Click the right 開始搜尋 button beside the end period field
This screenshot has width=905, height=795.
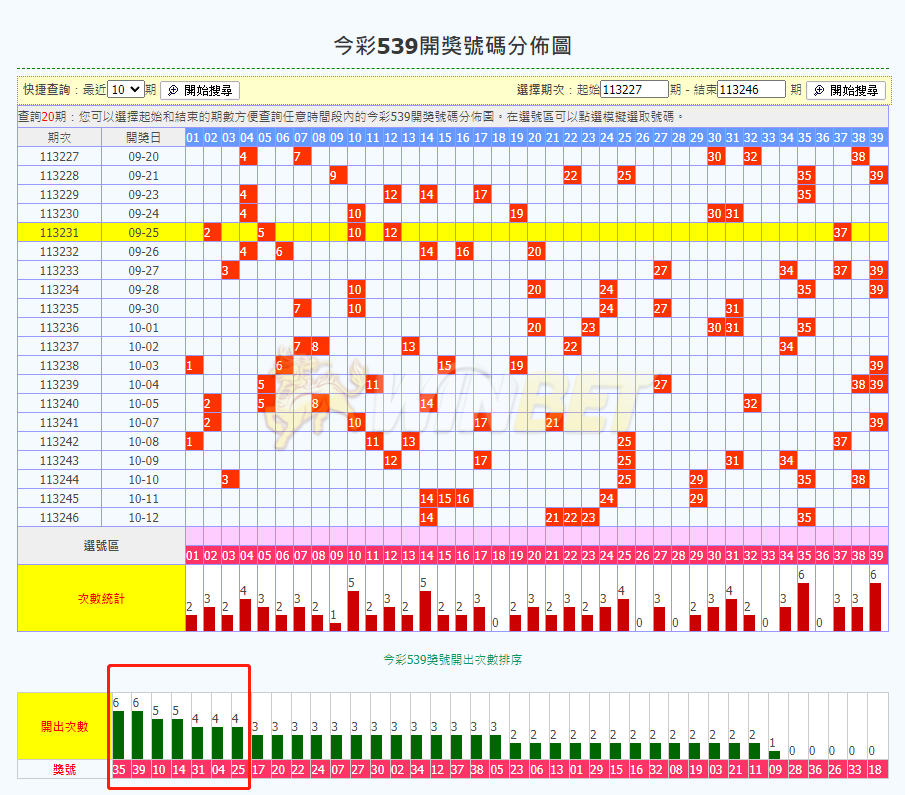[846, 90]
